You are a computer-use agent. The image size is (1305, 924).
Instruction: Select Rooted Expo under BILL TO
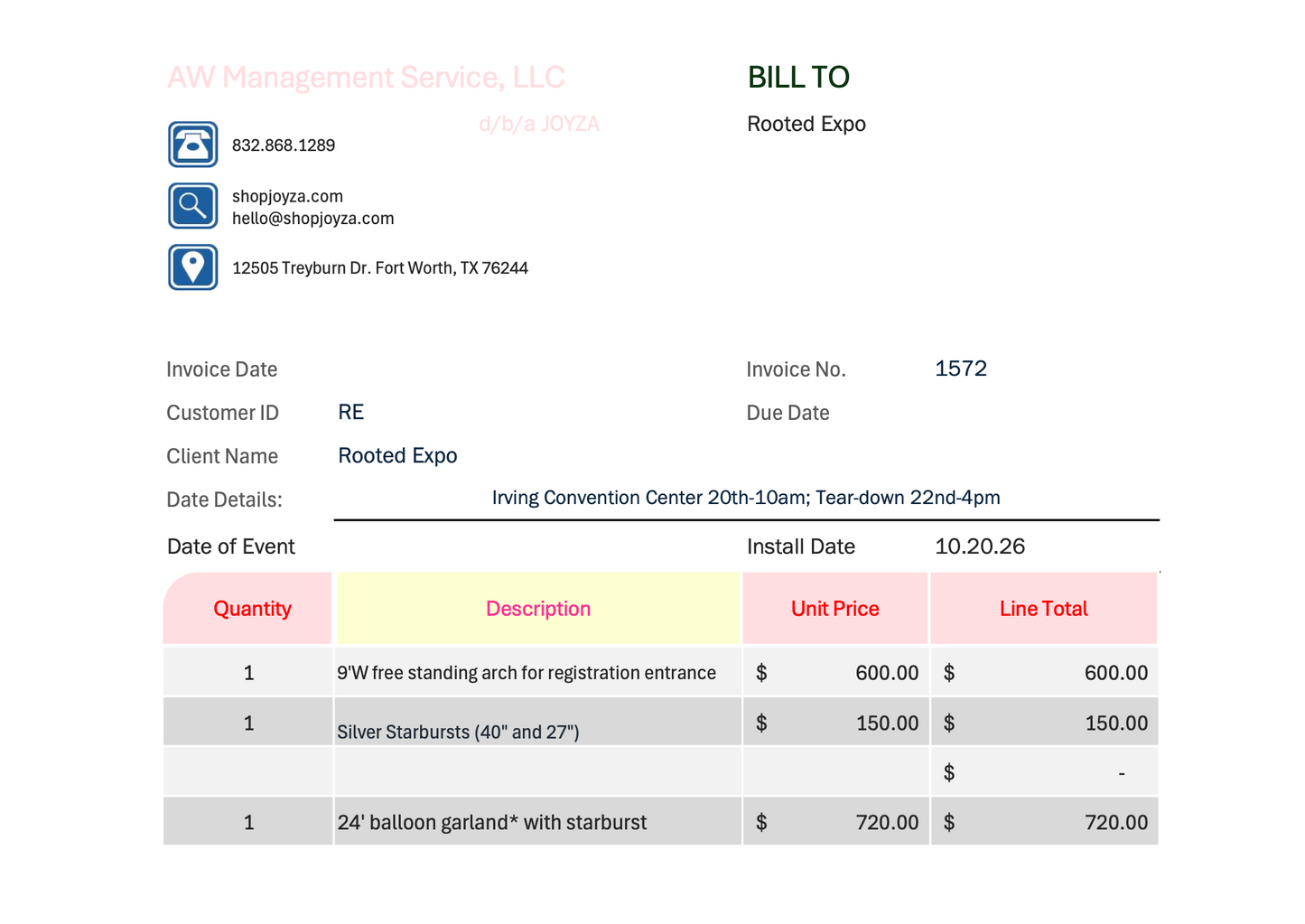(806, 125)
